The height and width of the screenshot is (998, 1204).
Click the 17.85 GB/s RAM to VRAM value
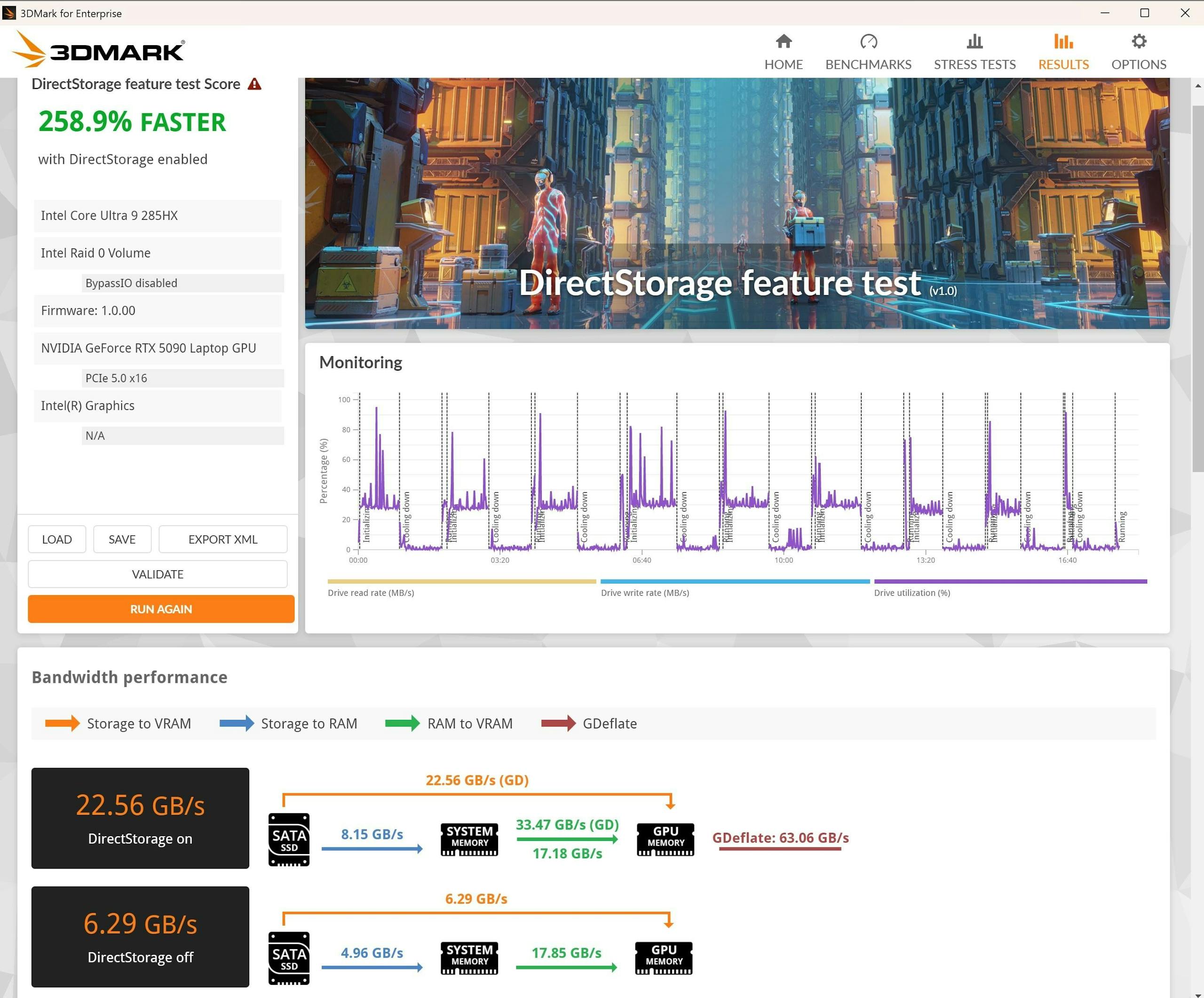566,953
